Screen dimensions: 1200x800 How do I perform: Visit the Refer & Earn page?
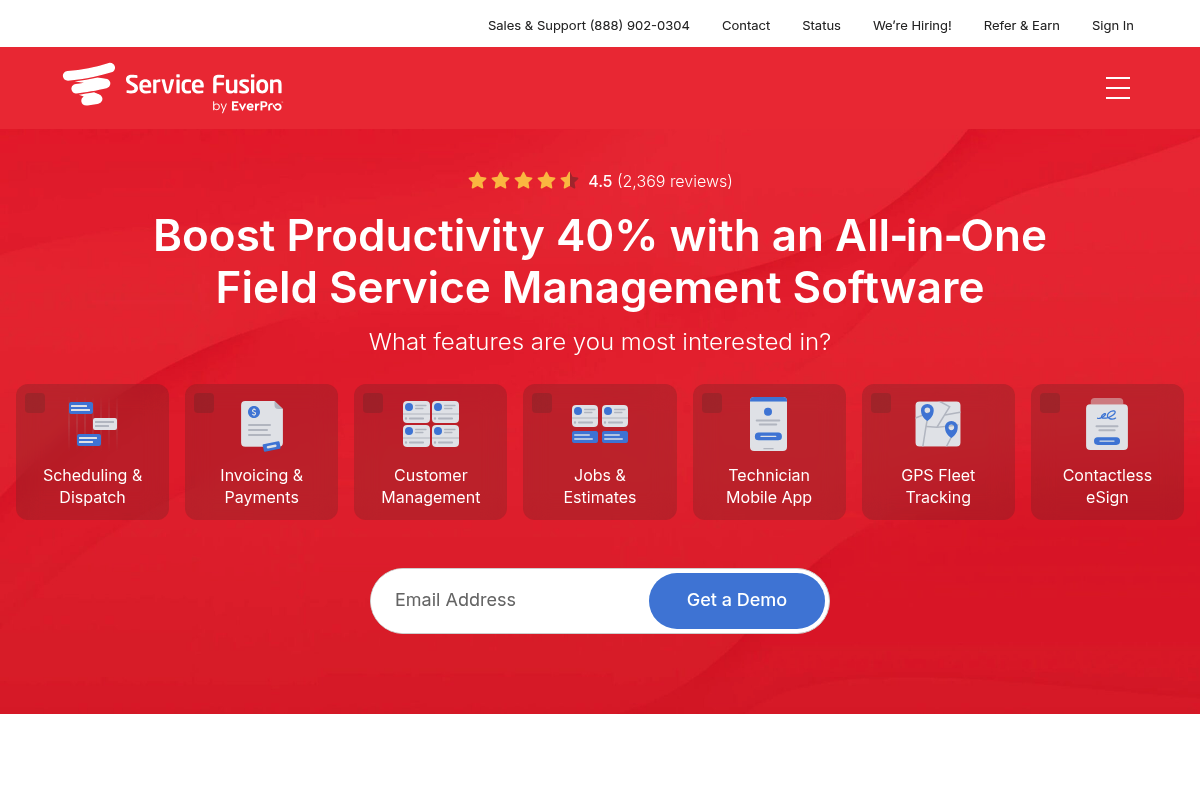1021,25
